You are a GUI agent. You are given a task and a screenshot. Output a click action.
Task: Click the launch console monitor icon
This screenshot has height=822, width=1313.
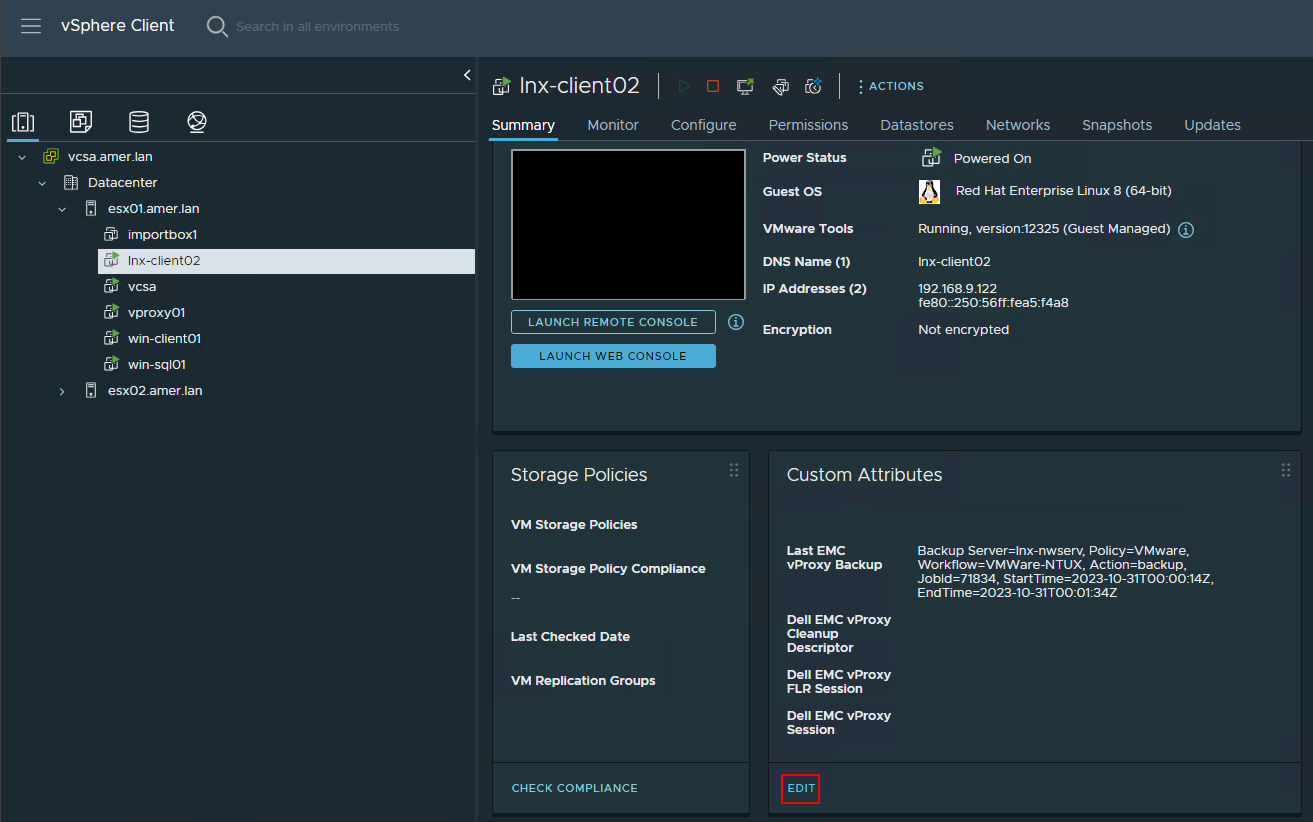745,87
